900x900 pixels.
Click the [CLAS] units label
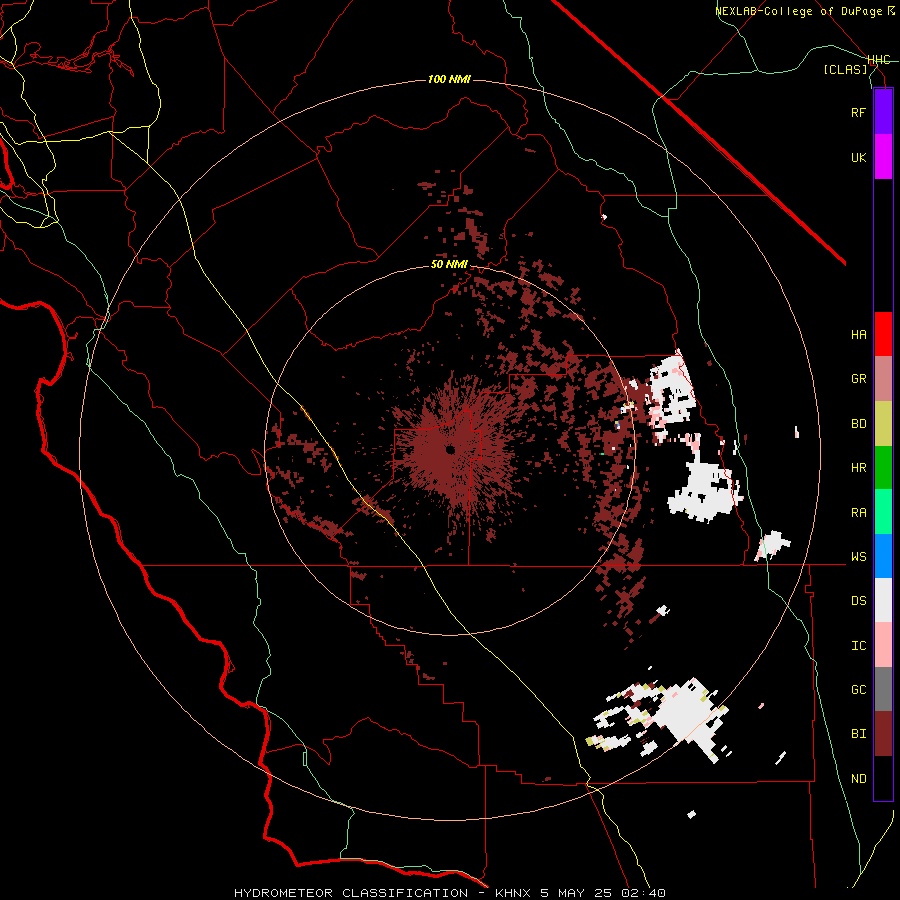(x=845, y=70)
